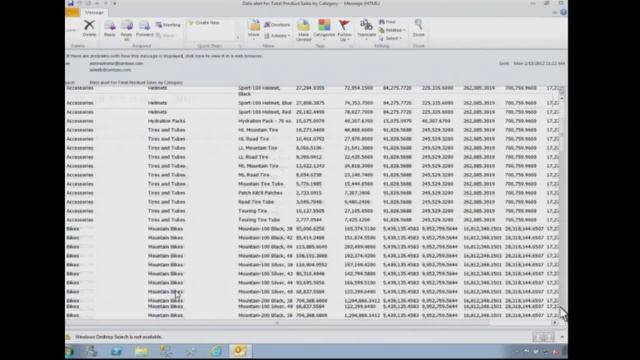This screenshot has height=360, width=640.
Task: Launch PowerShell from the taskbar
Action: click(x=116, y=351)
